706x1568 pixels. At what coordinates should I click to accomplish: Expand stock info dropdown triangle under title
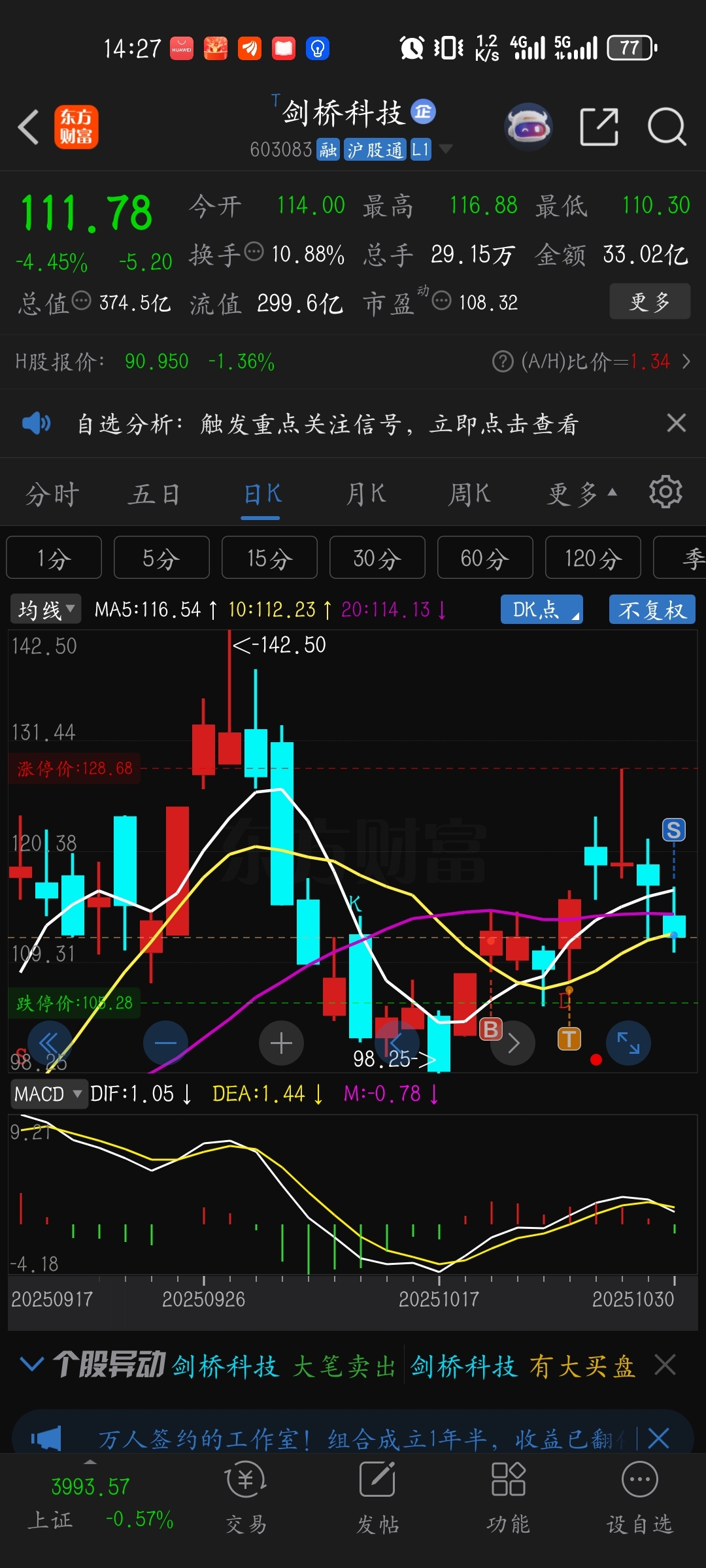445,149
